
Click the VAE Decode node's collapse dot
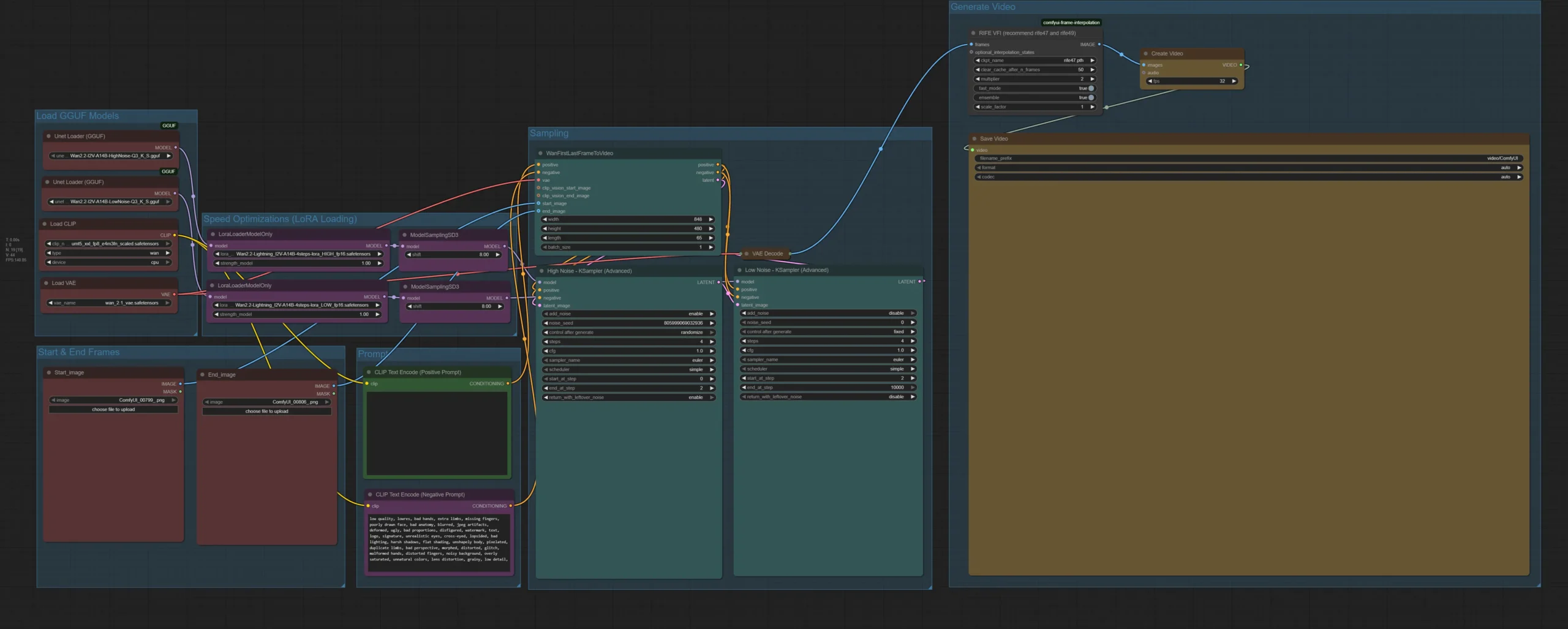[746, 254]
